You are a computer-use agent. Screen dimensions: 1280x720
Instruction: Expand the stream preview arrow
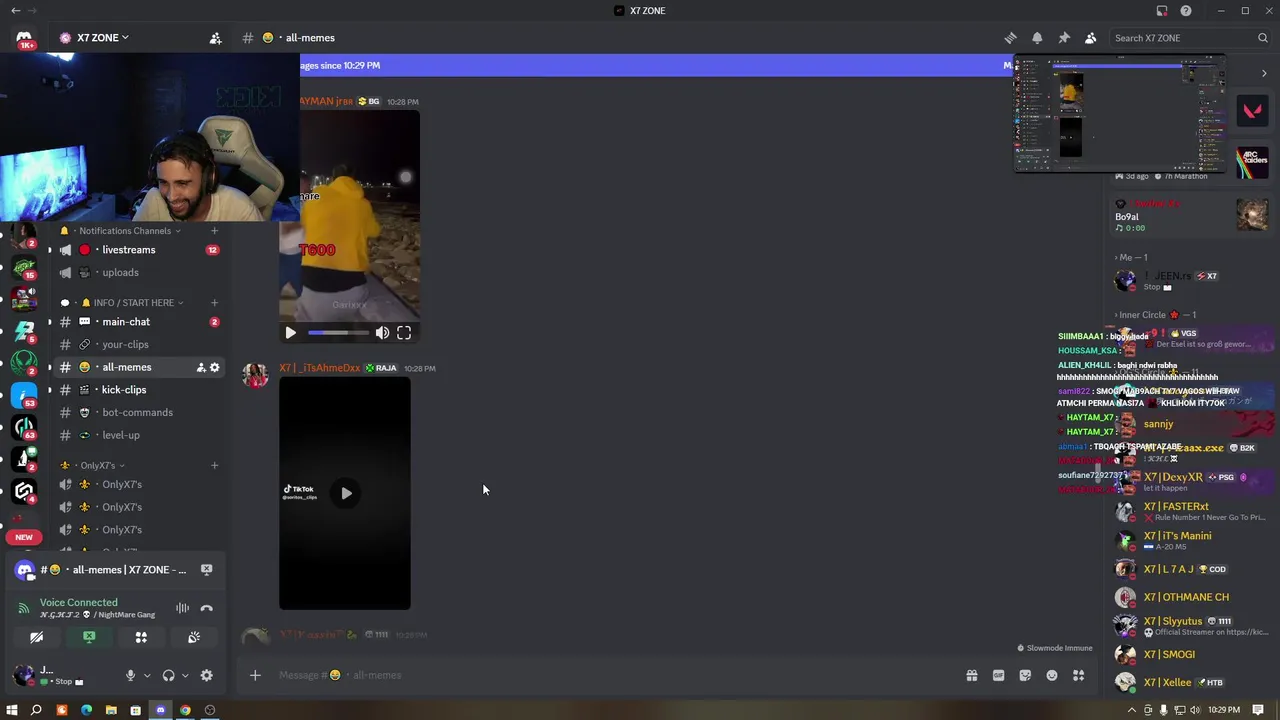coord(1264,73)
